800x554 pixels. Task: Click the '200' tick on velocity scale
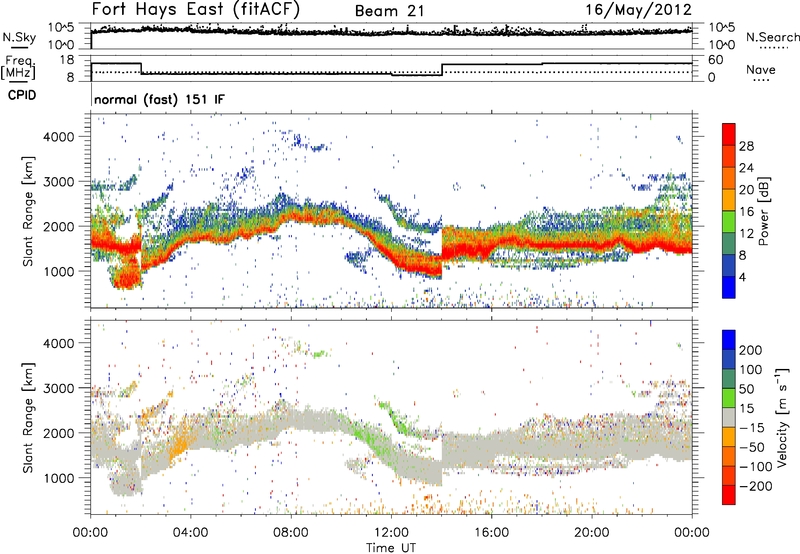click(x=751, y=350)
